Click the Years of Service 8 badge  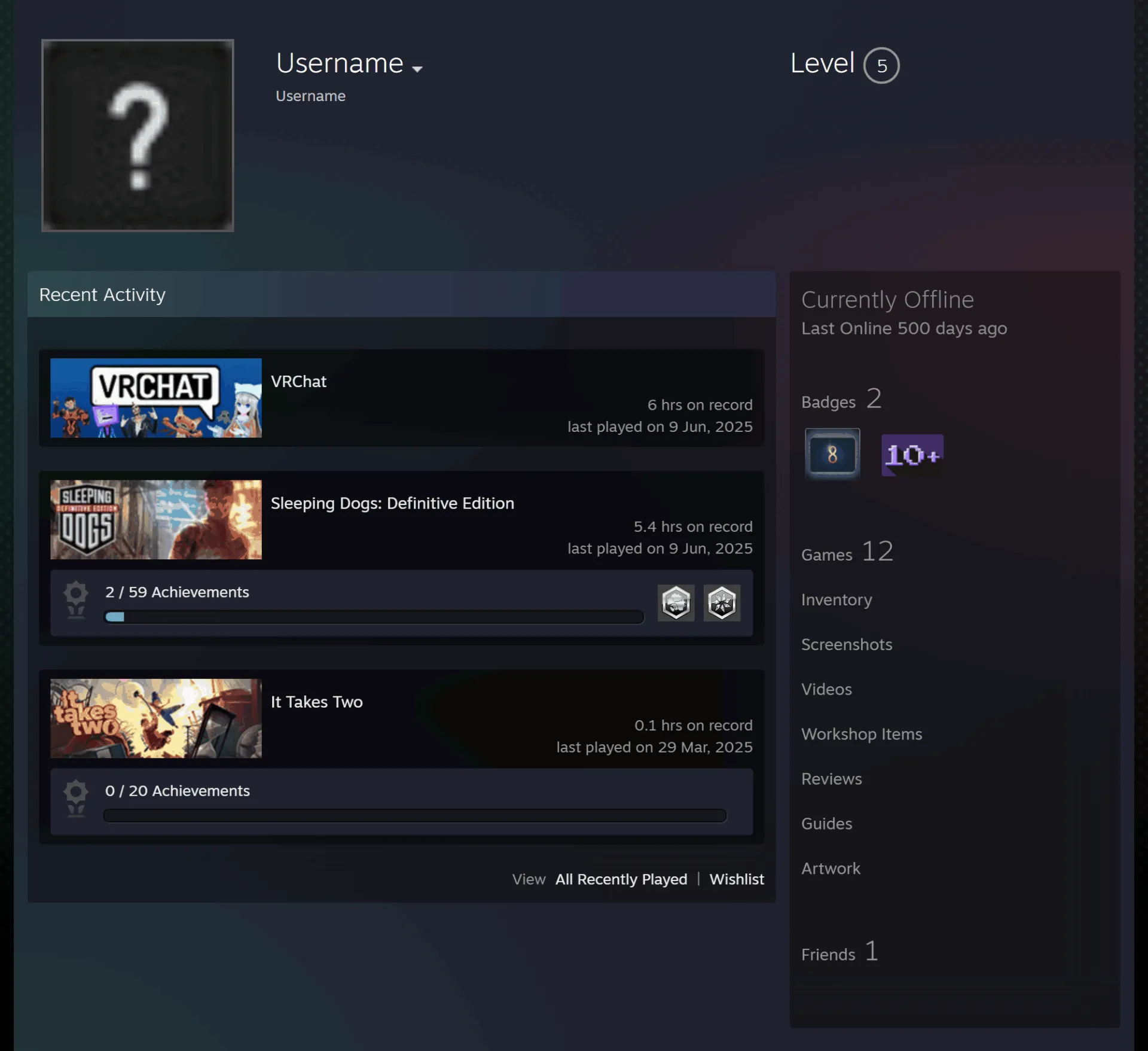pos(832,454)
